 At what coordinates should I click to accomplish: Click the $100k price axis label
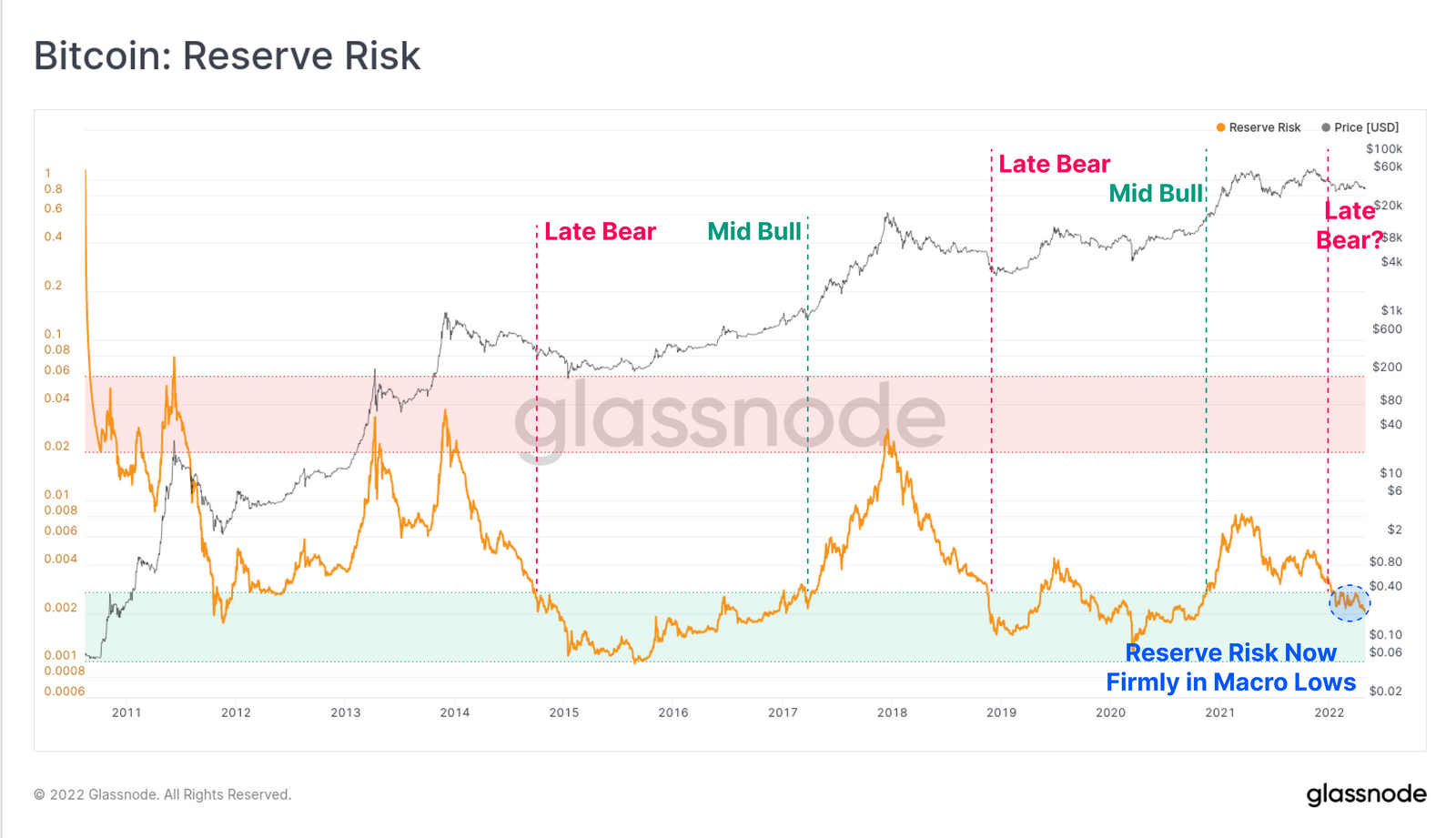[1384, 148]
